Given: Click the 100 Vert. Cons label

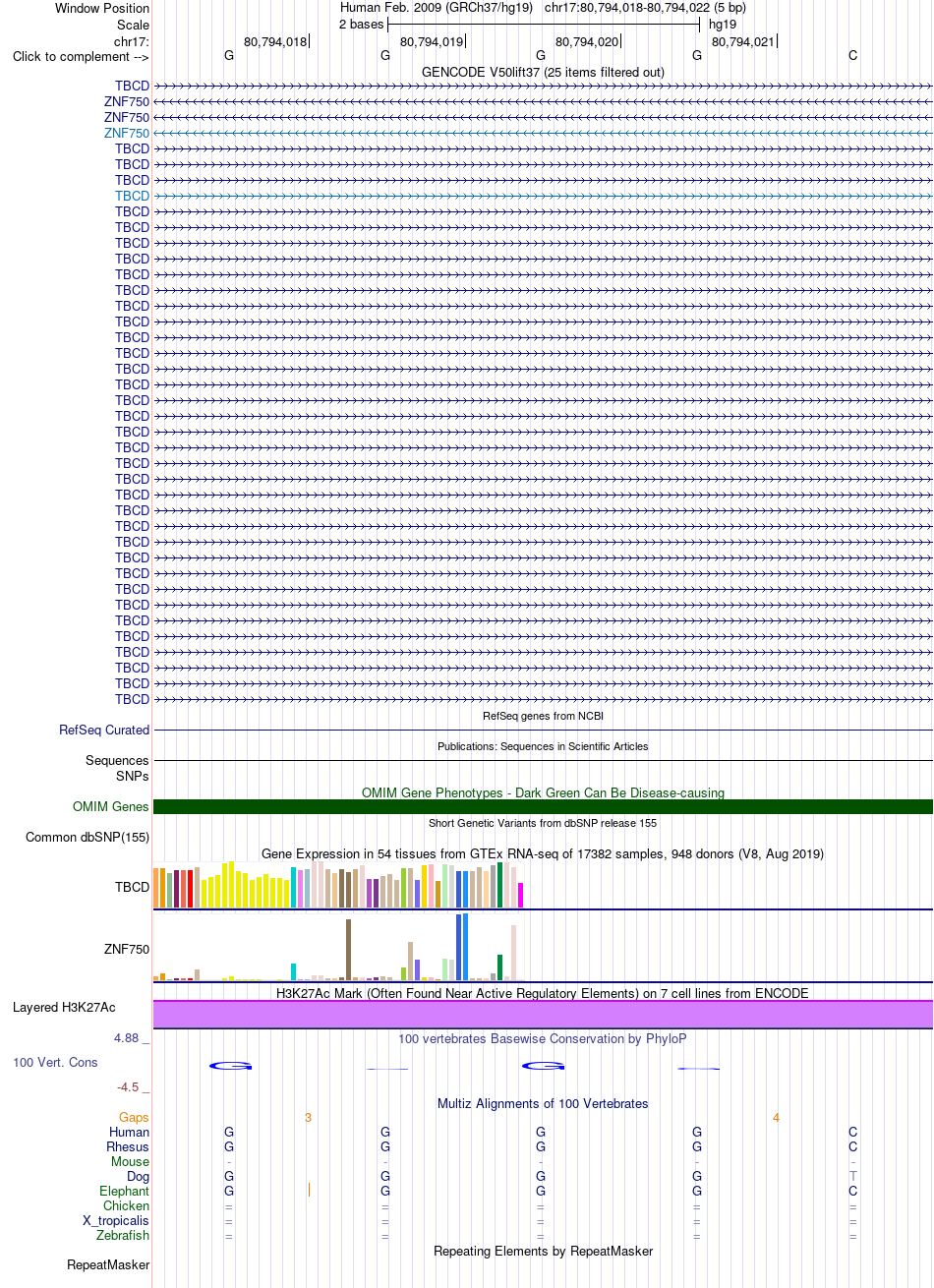Looking at the screenshot, I should [55, 1063].
